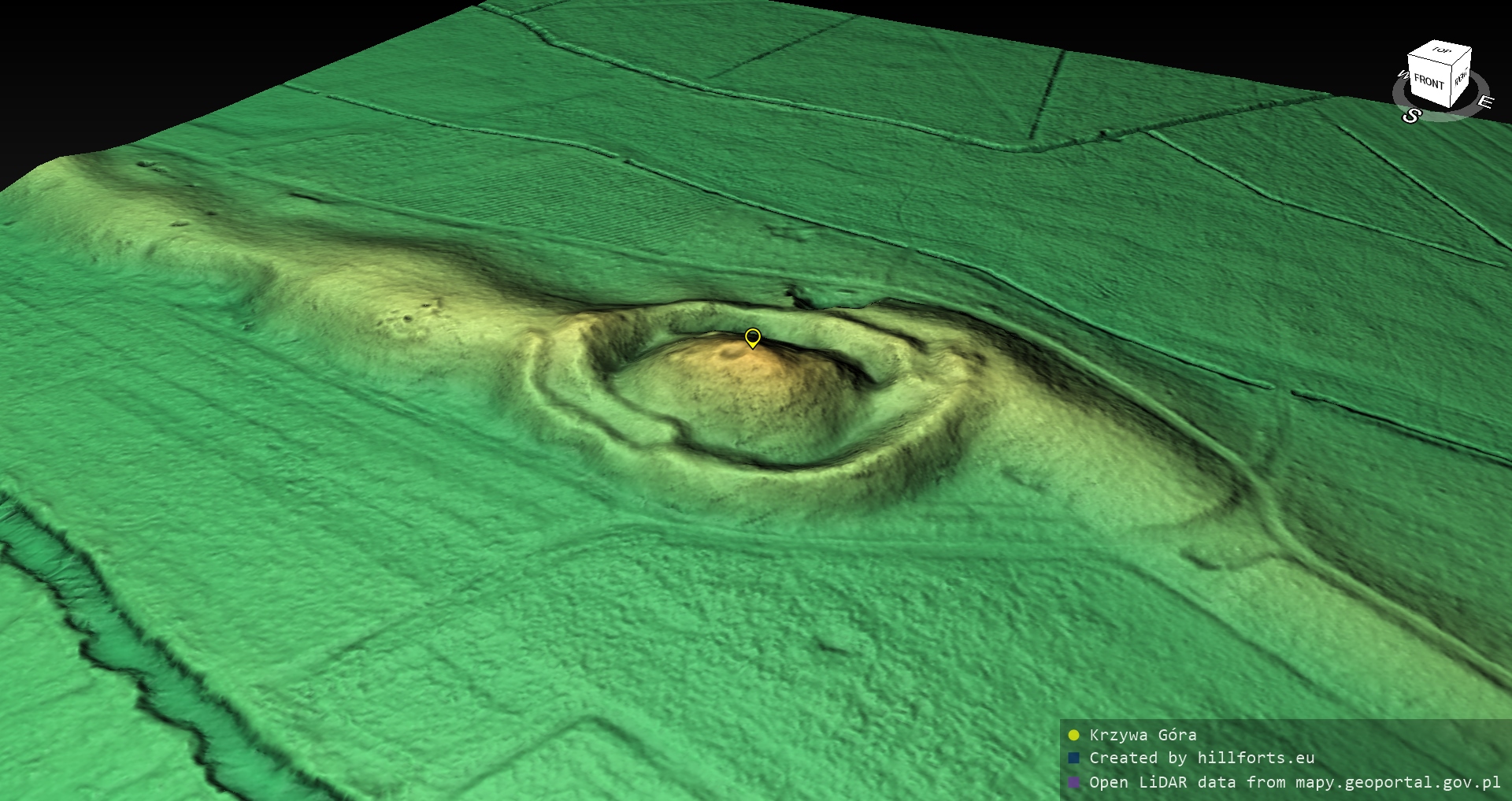
Task: Click the W compass letter
Action: (1402, 76)
